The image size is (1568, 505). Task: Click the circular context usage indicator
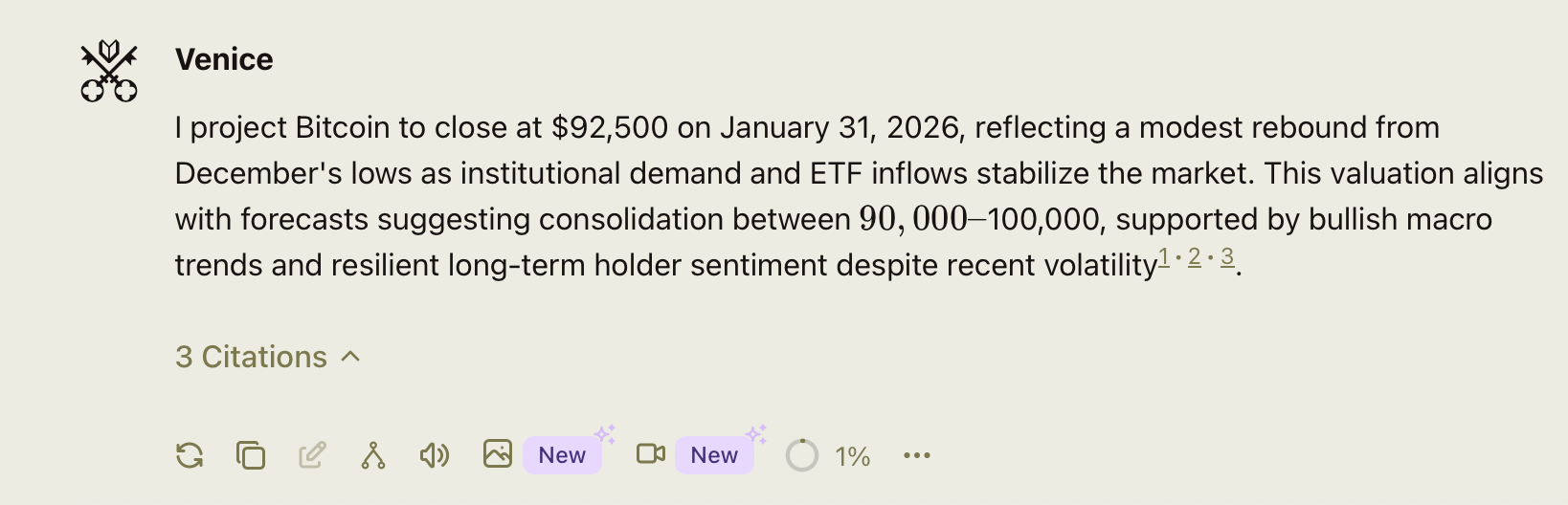point(802,455)
